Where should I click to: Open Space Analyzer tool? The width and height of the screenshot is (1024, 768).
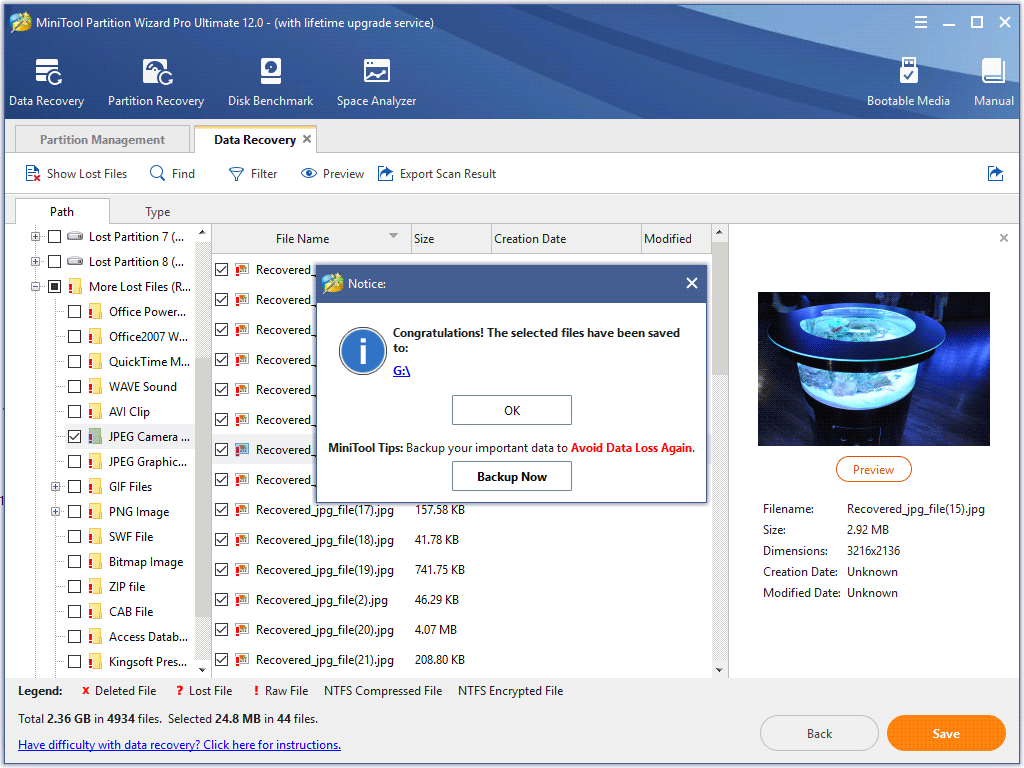[377, 71]
